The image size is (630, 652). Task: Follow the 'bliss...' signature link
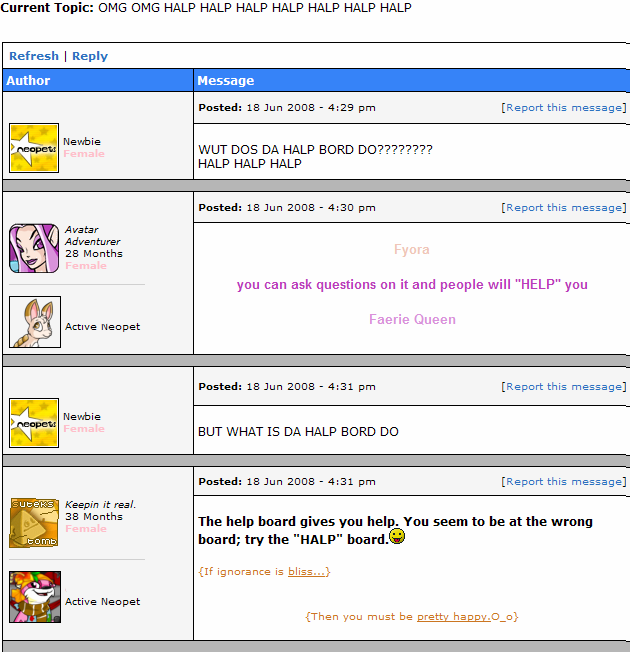coord(306,572)
